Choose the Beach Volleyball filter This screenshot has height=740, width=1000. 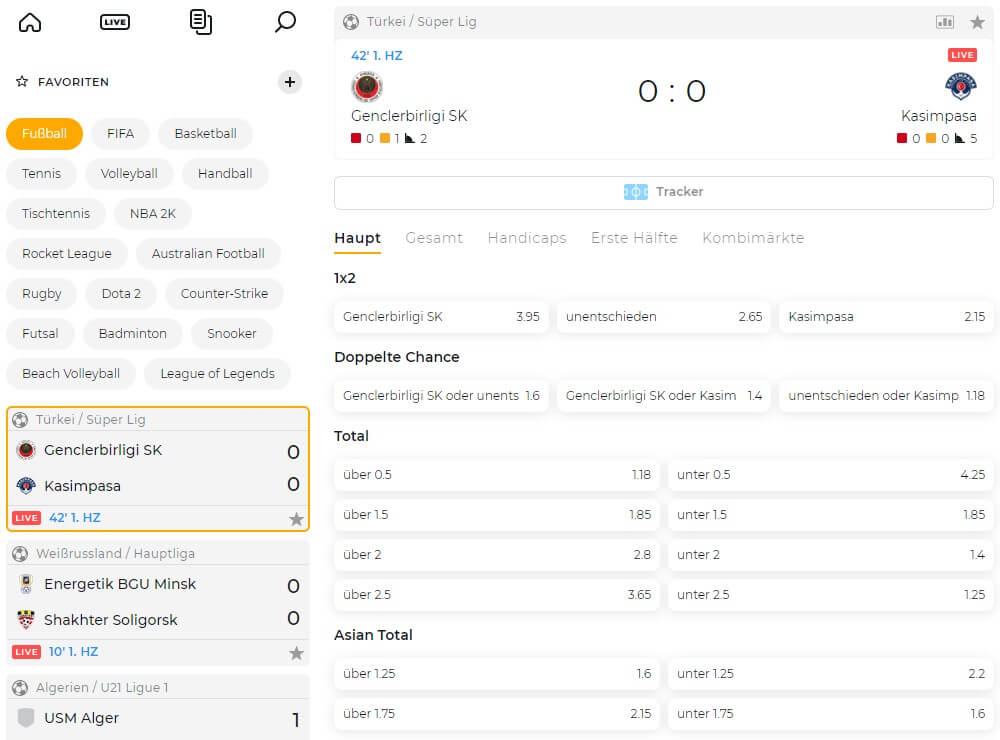[x=71, y=374]
